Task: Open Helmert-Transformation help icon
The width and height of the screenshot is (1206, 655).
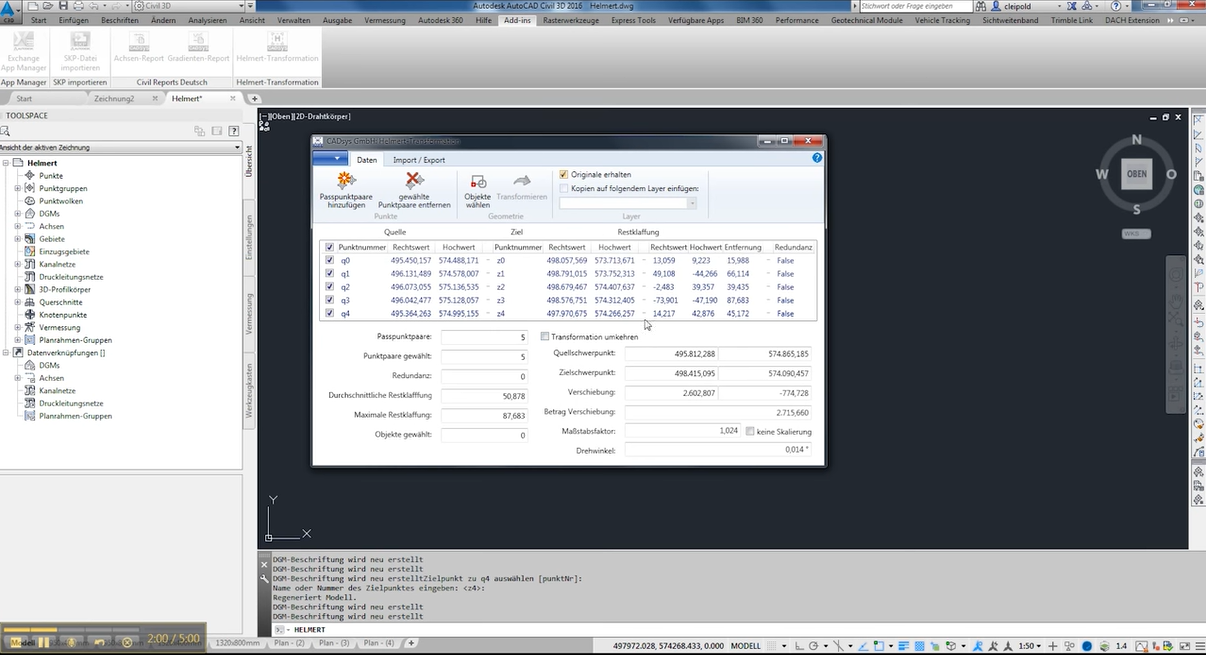Action: pos(816,158)
